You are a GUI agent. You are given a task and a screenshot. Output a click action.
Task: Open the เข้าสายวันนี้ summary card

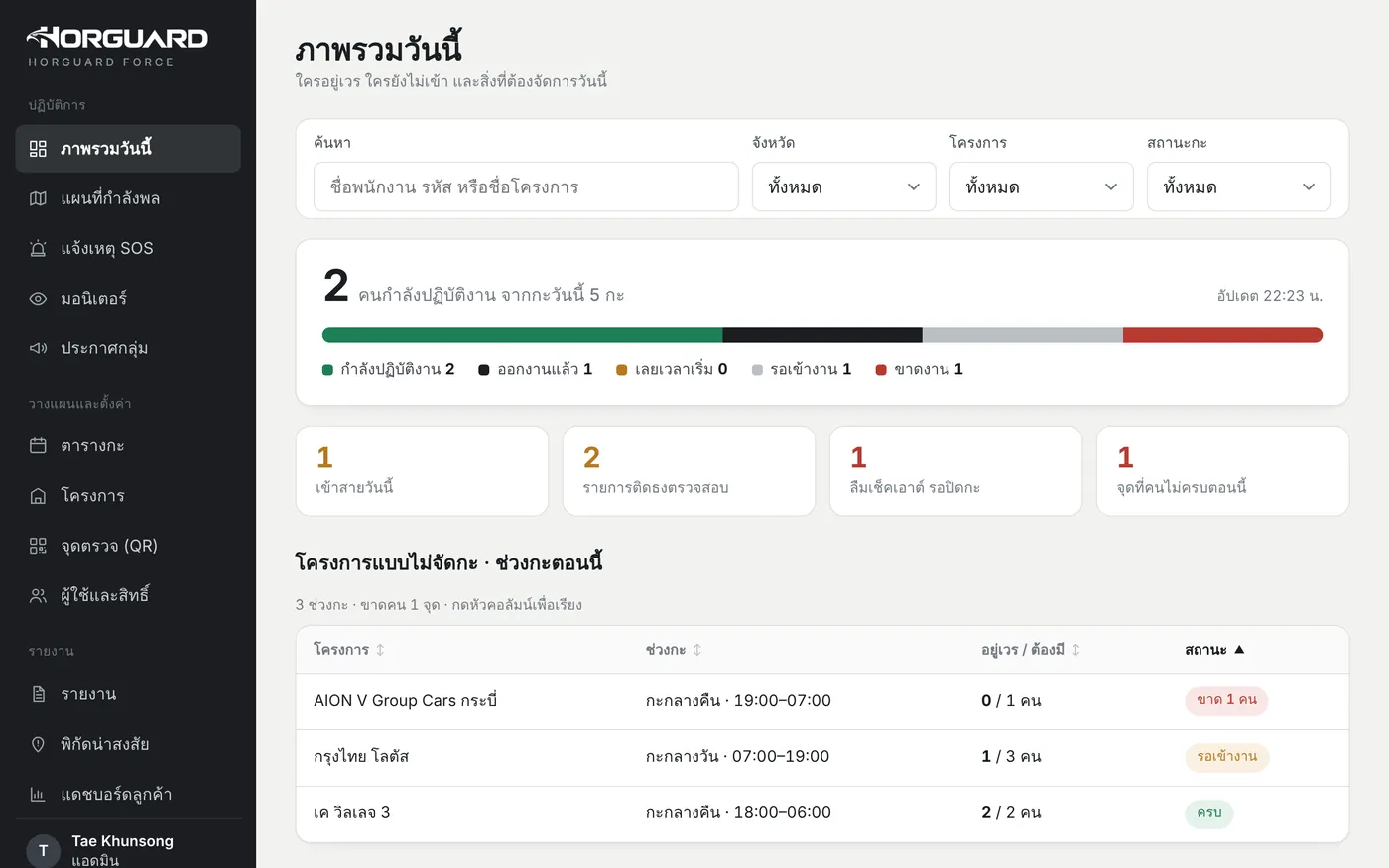[x=422, y=471]
